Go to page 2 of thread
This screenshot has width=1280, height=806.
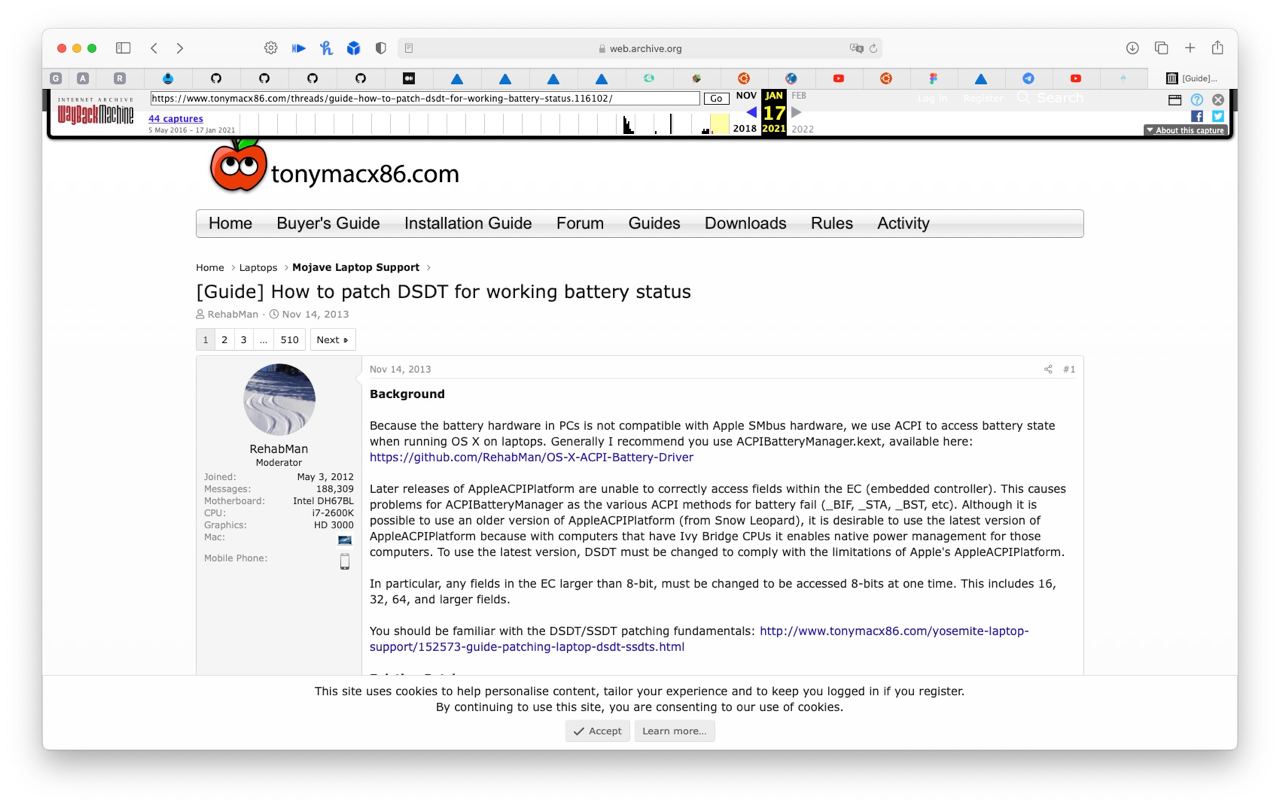pos(224,340)
